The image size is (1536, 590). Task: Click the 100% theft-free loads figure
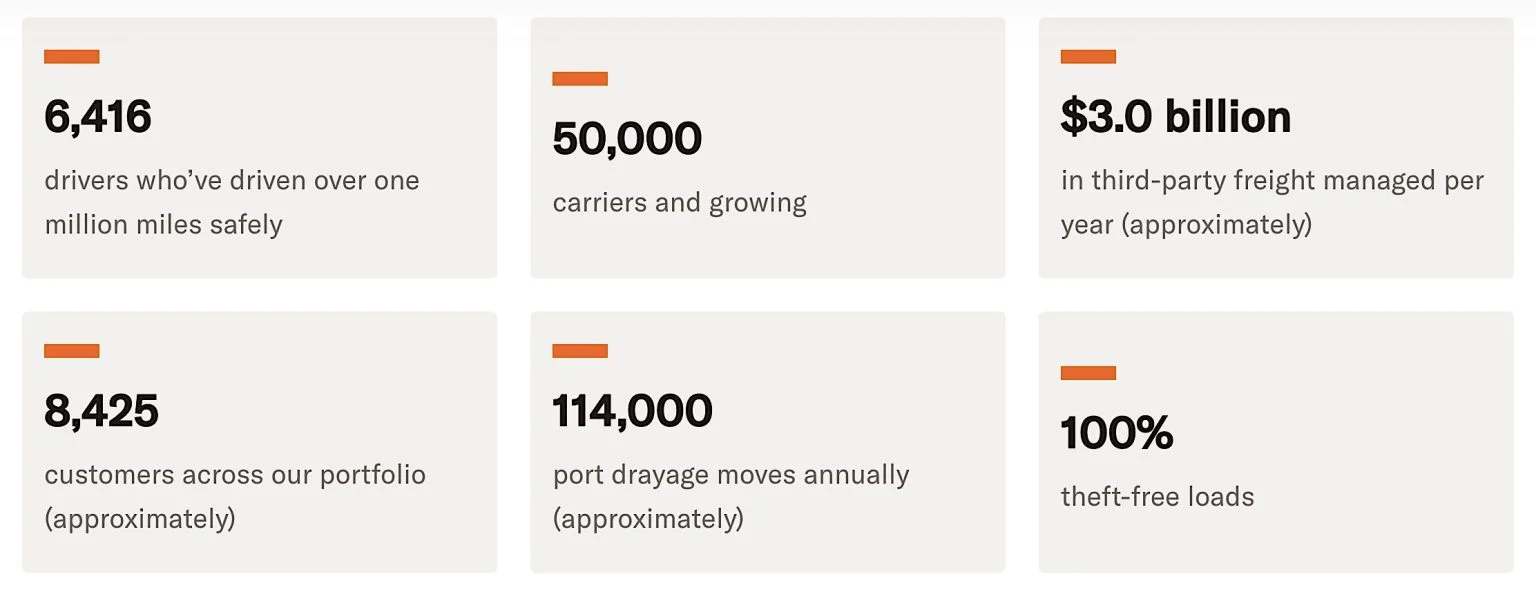(x=1117, y=433)
